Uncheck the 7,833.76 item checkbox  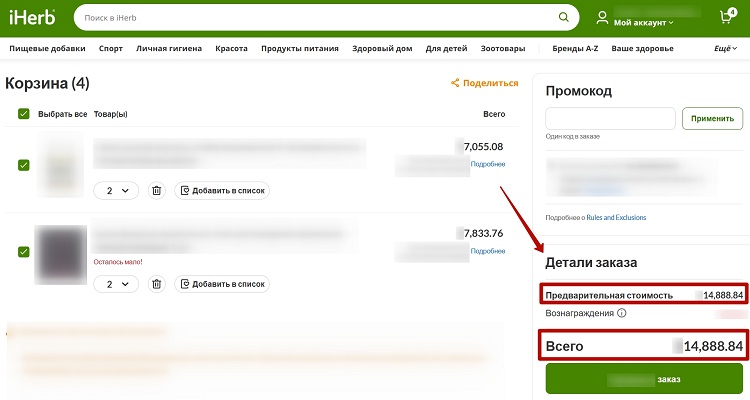coord(23,252)
